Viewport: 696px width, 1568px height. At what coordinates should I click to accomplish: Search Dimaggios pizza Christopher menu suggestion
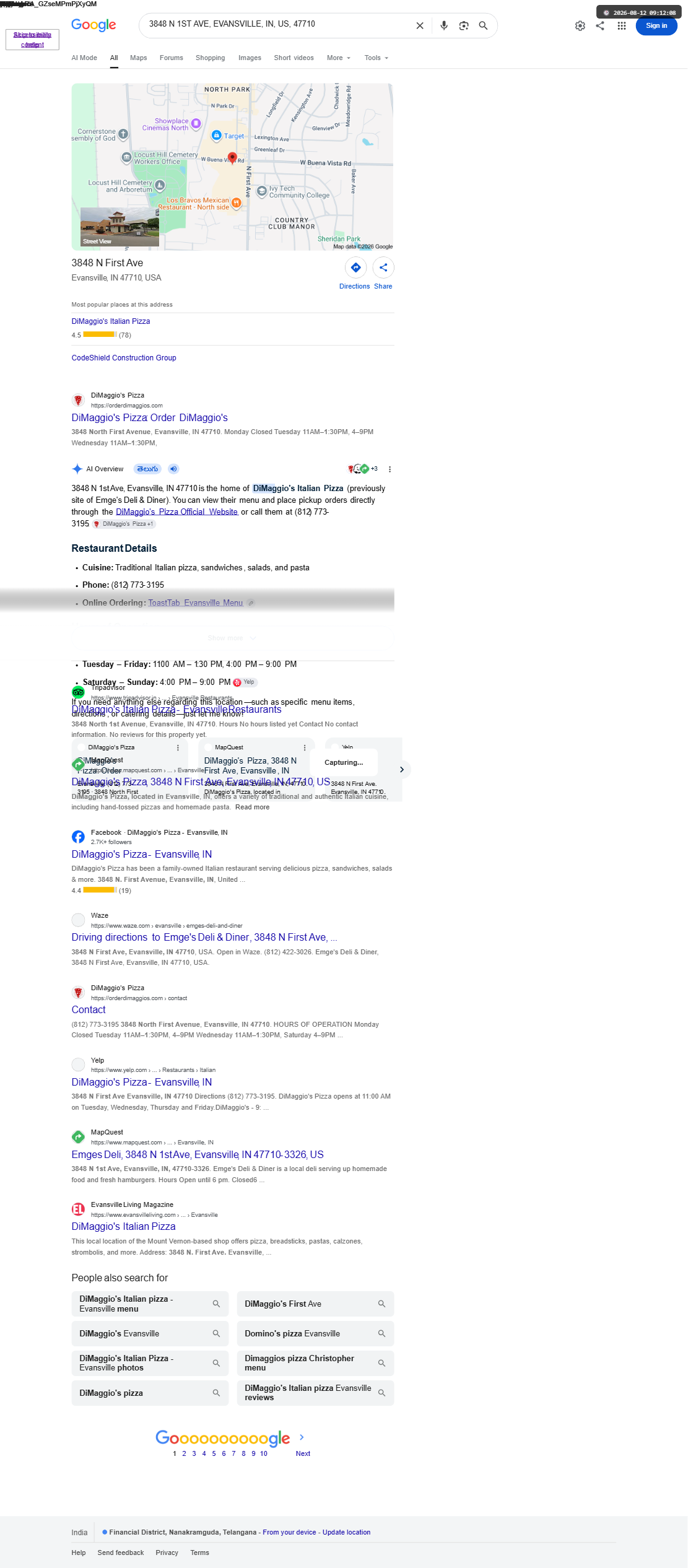click(315, 1363)
